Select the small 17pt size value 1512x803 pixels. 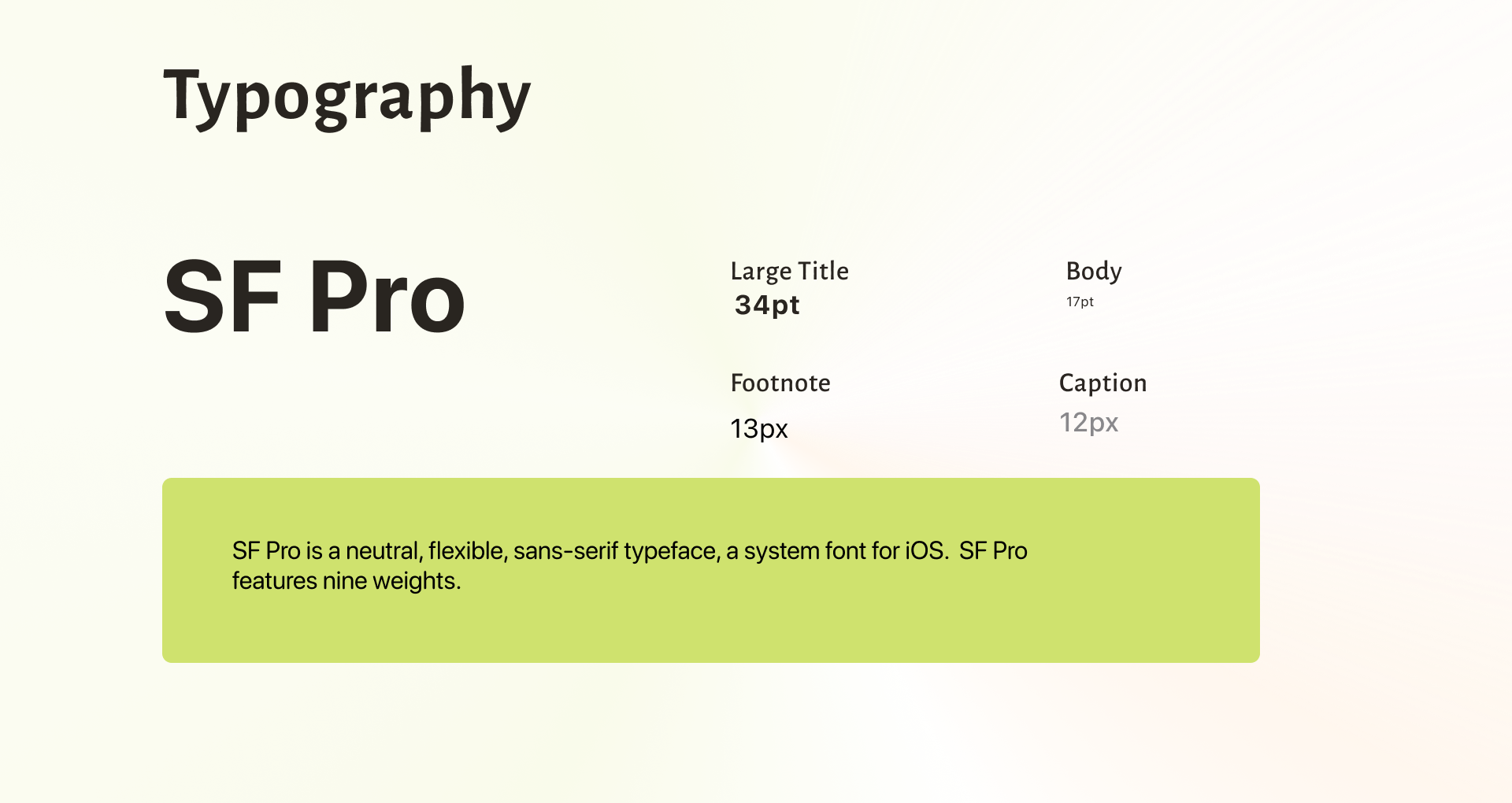pos(1080,302)
